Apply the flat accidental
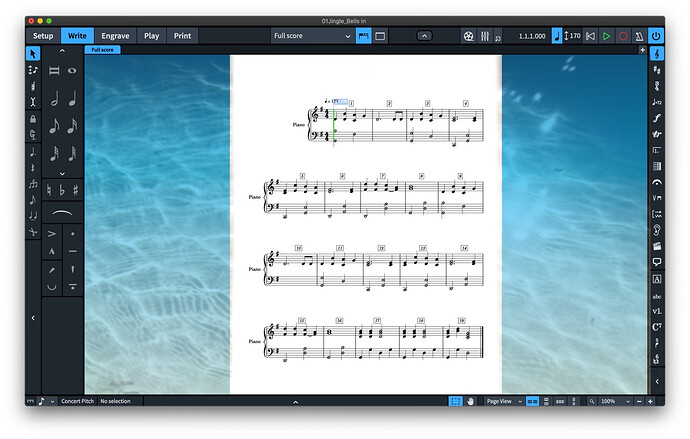690x439 pixels. pos(62,190)
